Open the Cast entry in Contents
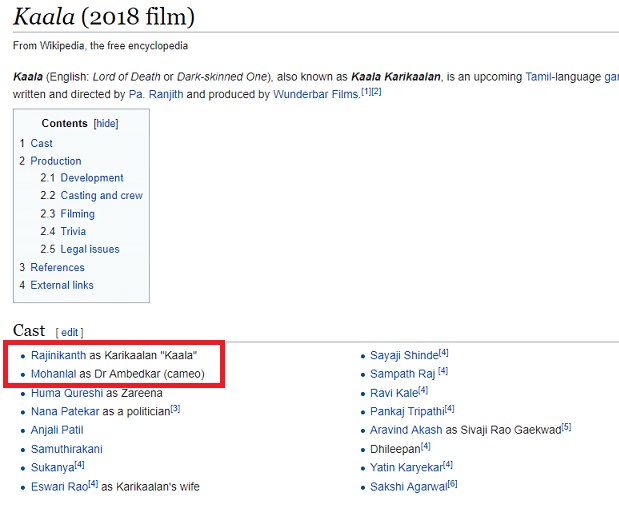This screenshot has width=619, height=508. [x=41, y=143]
